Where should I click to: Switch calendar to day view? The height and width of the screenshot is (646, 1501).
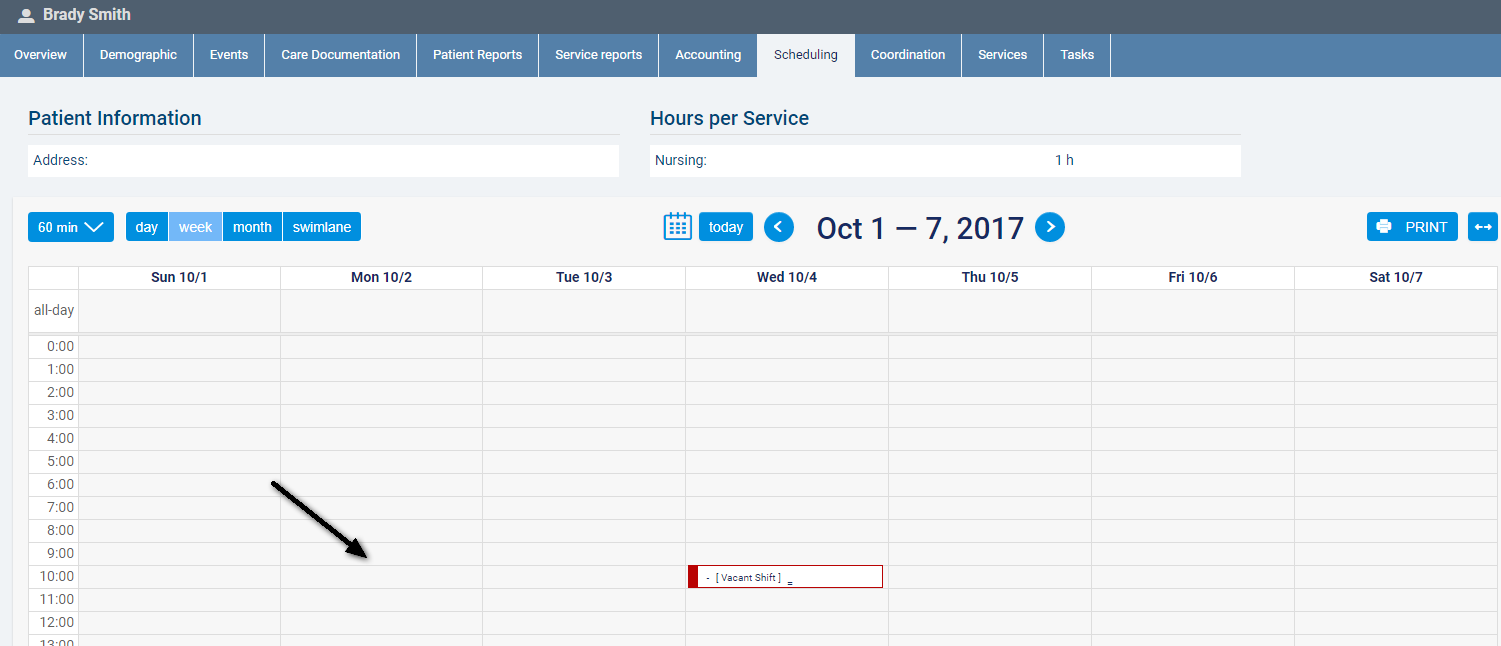(x=147, y=227)
